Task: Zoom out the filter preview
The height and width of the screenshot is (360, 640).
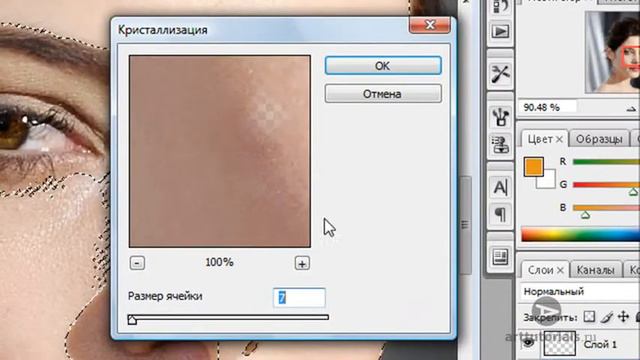Action: pos(137,263)
